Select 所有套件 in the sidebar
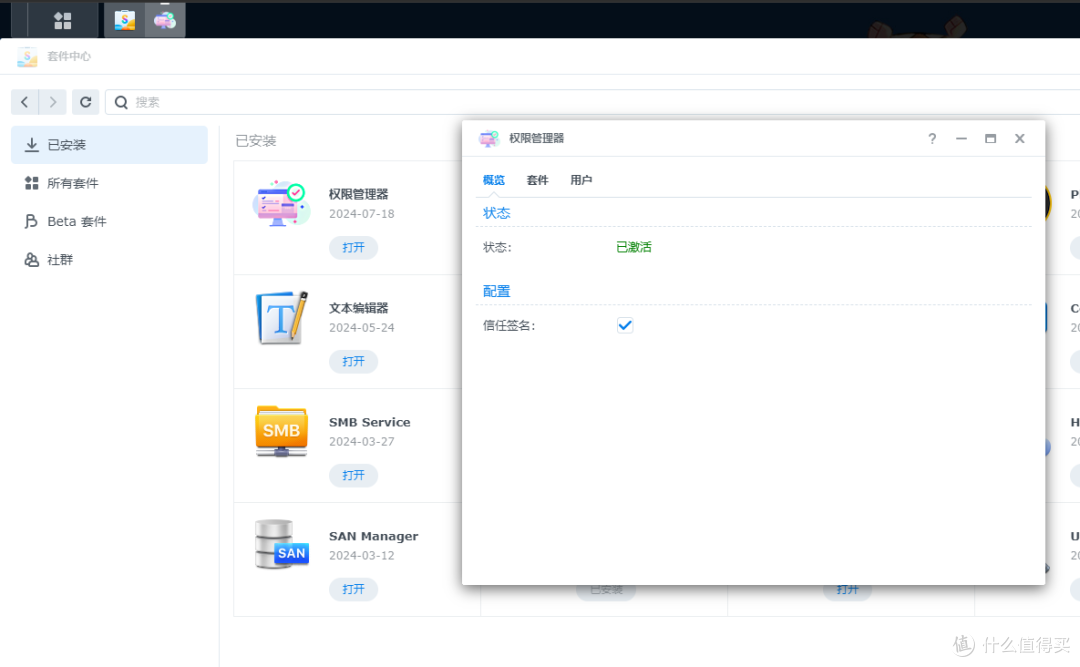This screenshot has width=1080, height=667. pyautogui.click(x=72, y=183)
